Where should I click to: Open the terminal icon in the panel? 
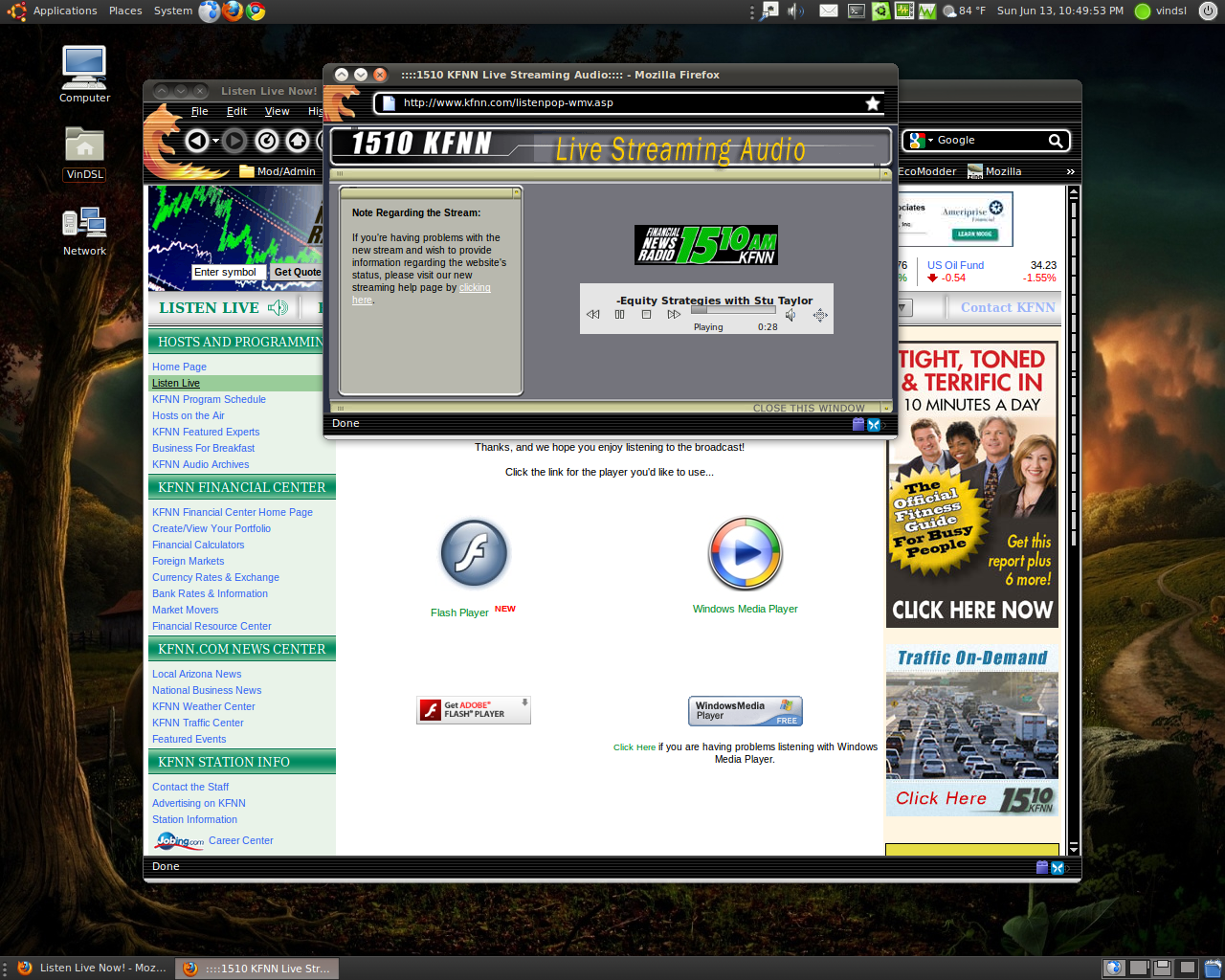pyautogui.click(x=857, y=11)
